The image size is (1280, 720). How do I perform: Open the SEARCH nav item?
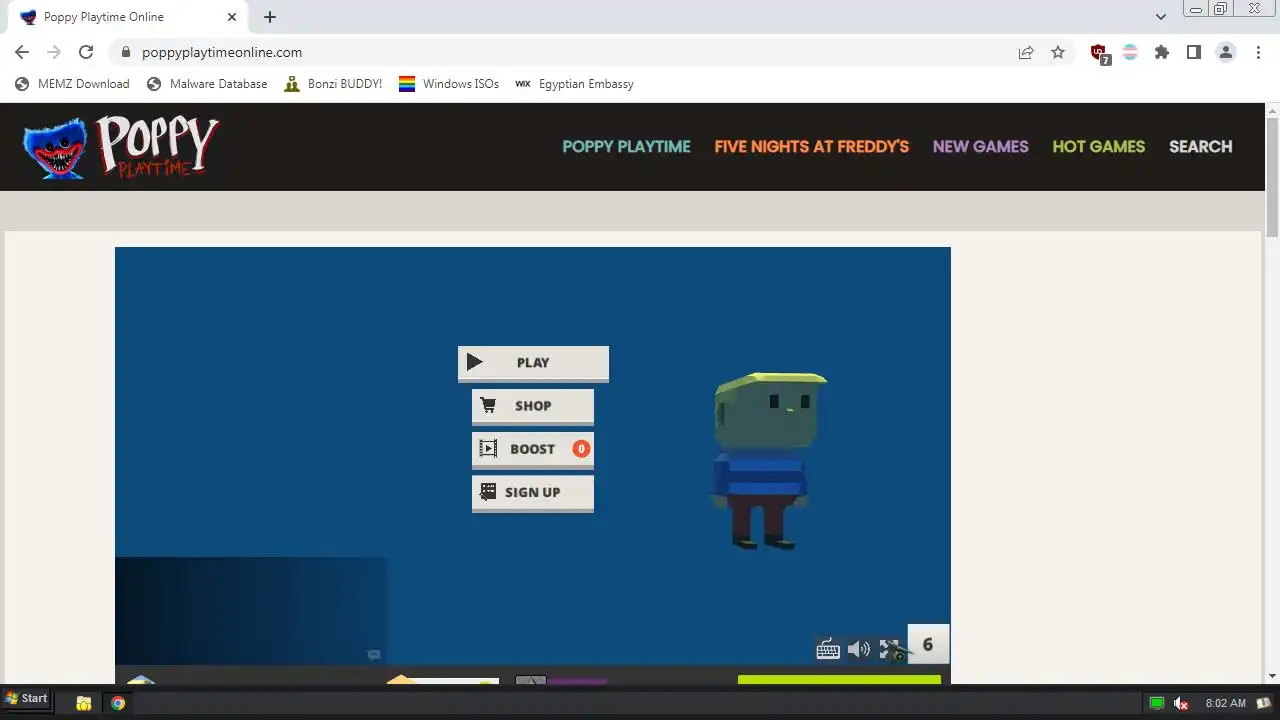pyautogui.click(x=1200, y=146)
